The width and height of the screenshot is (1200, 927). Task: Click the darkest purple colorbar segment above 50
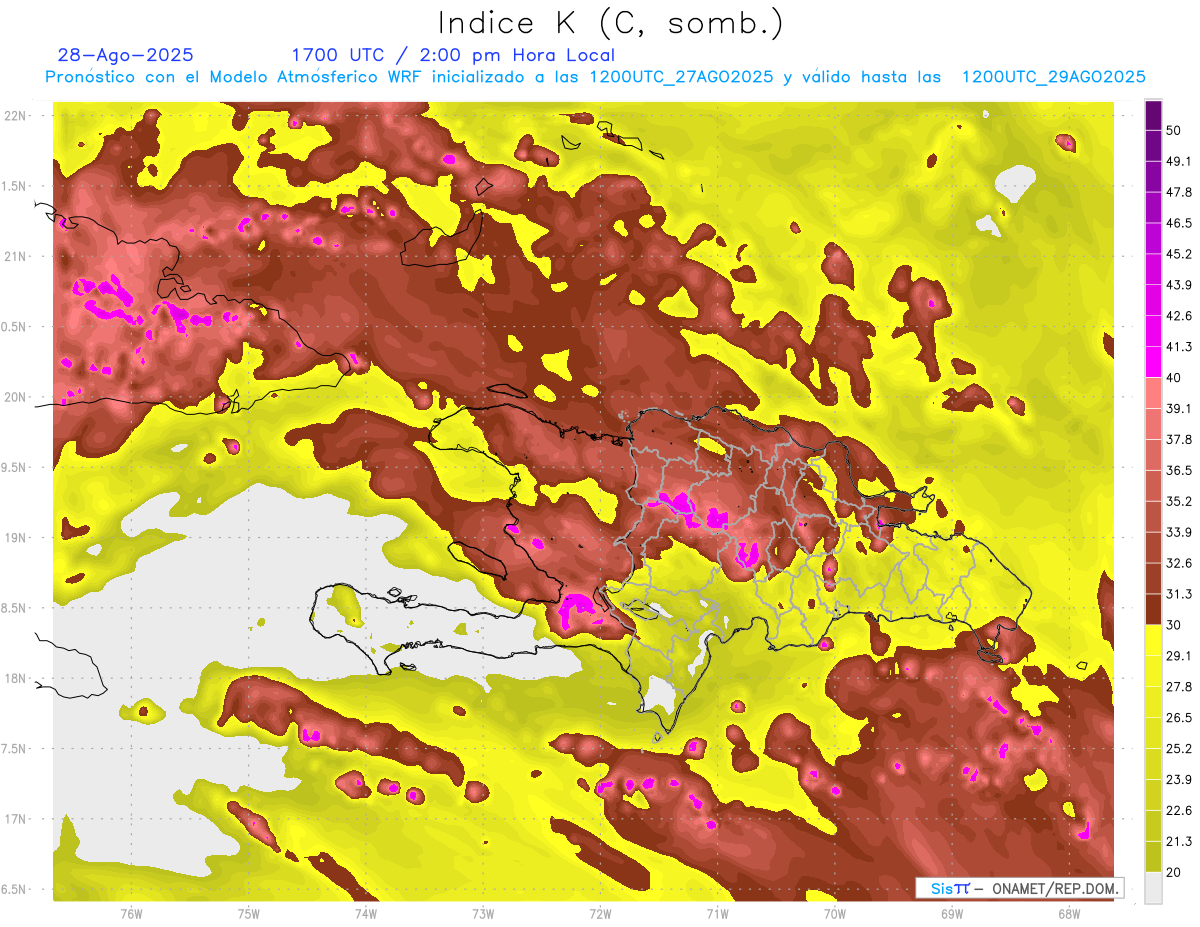1153,115
